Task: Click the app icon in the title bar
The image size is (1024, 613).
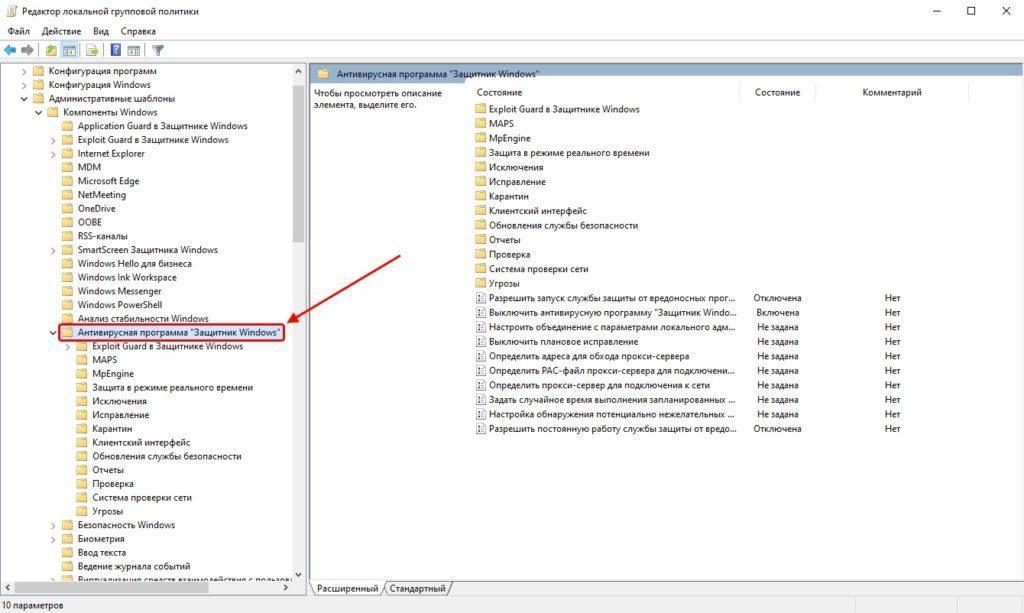Action: click(x=11, y=11)
